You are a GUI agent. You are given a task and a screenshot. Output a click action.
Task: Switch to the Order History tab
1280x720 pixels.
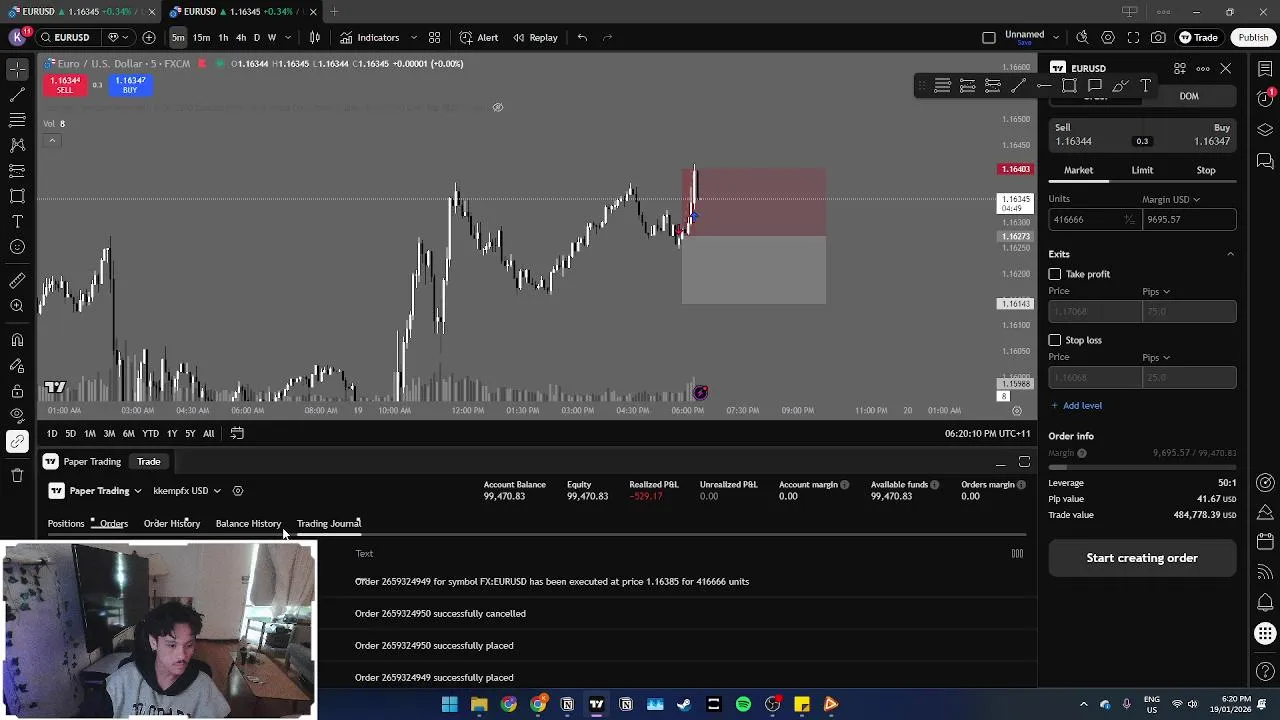[172, 523]
